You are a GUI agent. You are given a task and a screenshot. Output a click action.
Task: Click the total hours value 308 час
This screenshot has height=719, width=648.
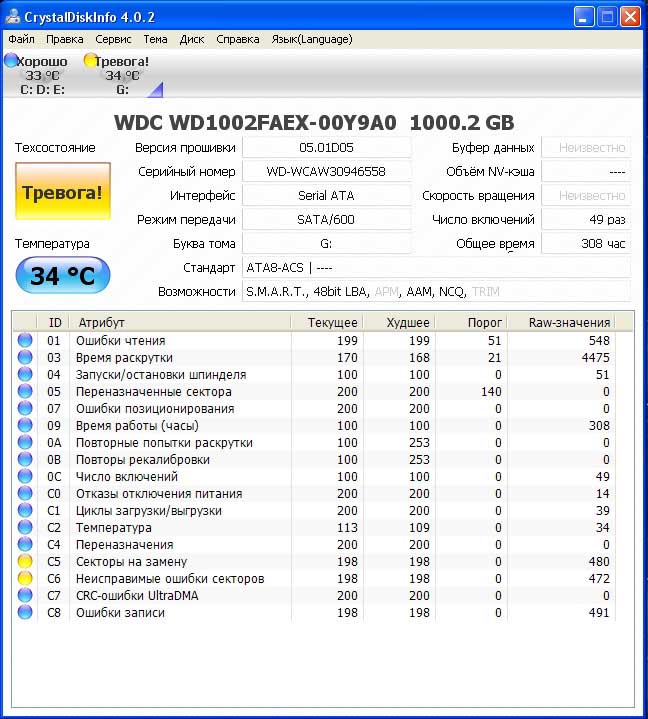[x=586, y=243]
